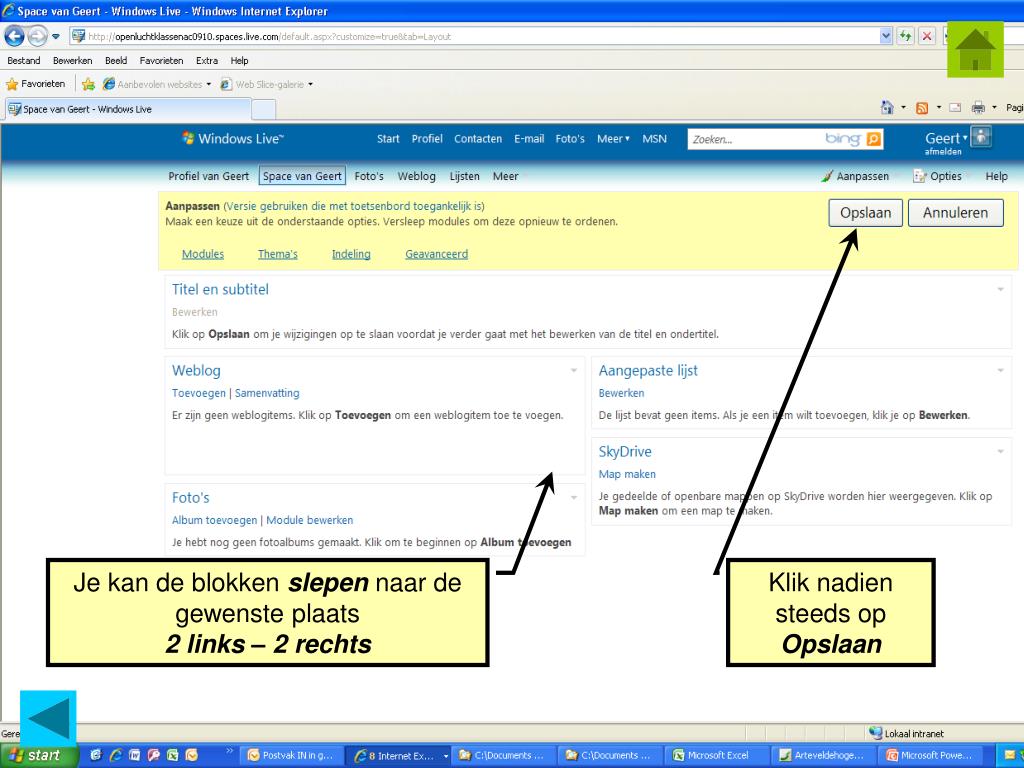The height and width of the screenshot is (768, 1024).
Task: Switch to Postvak IN taskbar button
Action: coord(292,756)
